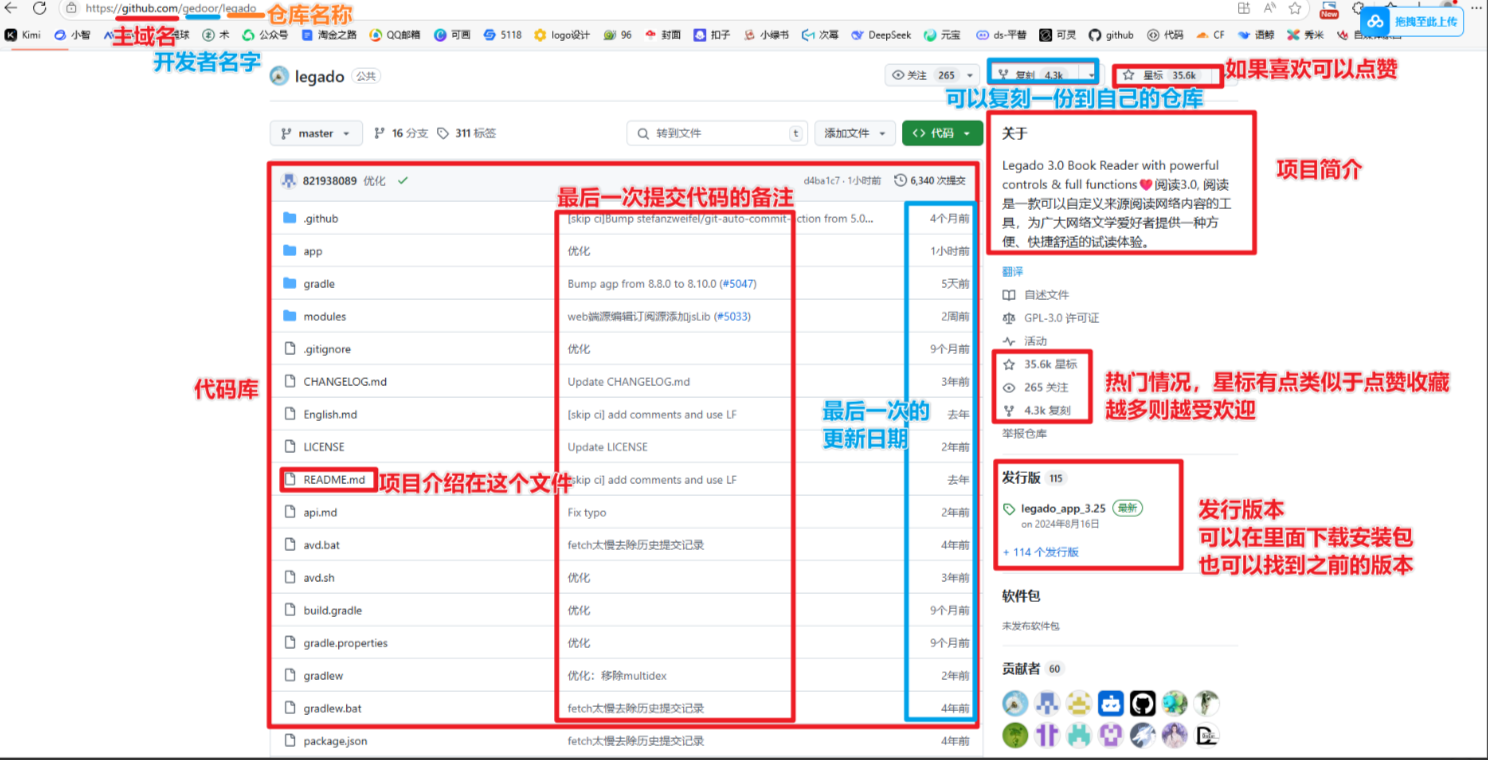
Task: Open the 添加文件 dropdown
Action: coord(855,132)
